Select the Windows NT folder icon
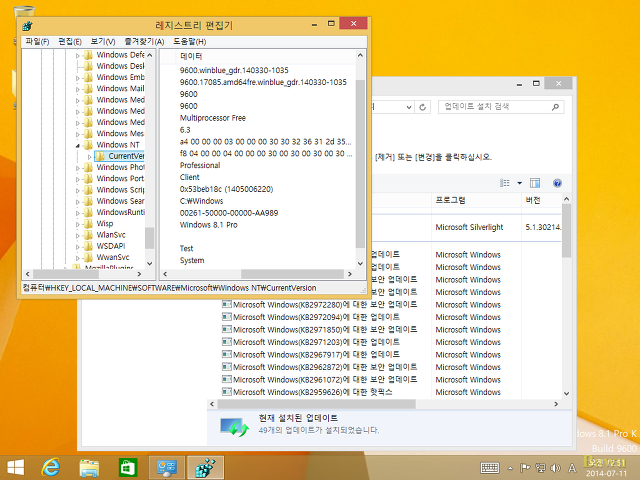 (88, 145)
